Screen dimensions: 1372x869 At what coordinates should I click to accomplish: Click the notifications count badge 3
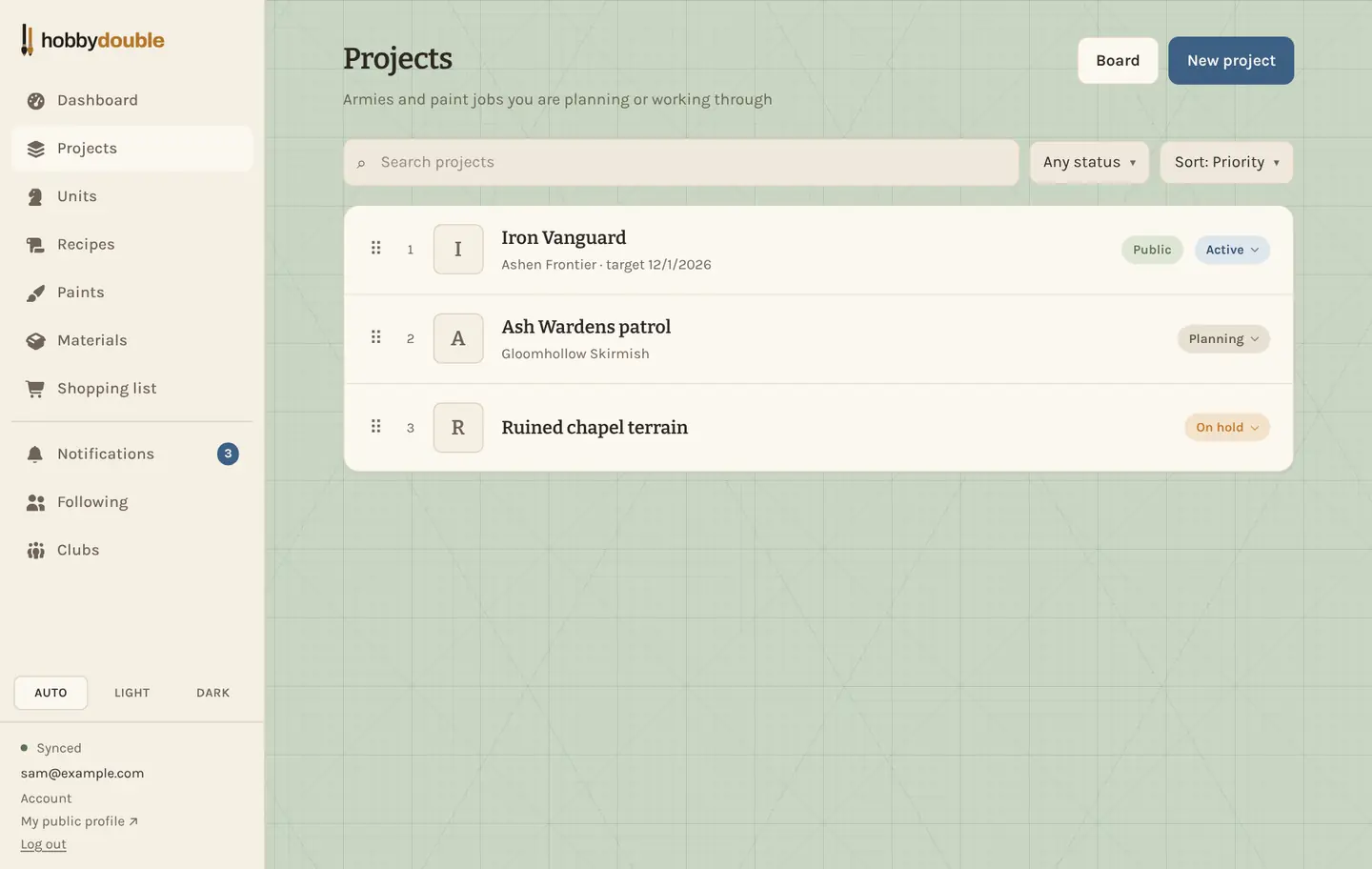(228, 454)
